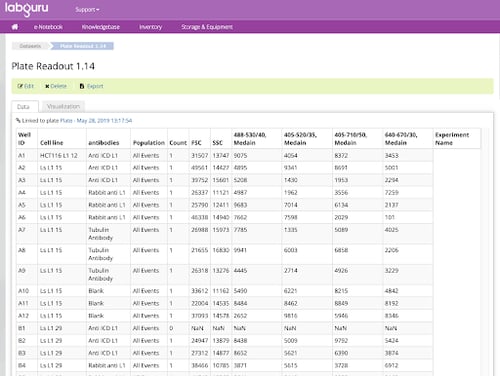The image size is (500, 376).
Task: Expand the Support dropdown menu
Action: 87,10
